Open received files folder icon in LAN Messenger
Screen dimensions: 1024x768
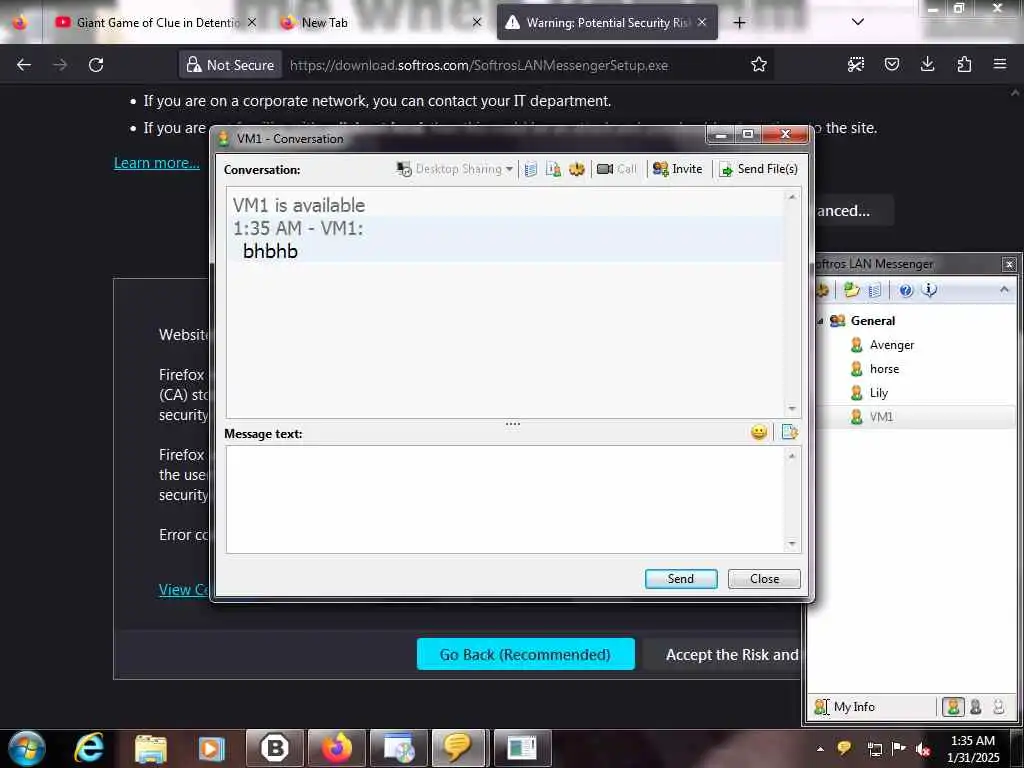851,290
